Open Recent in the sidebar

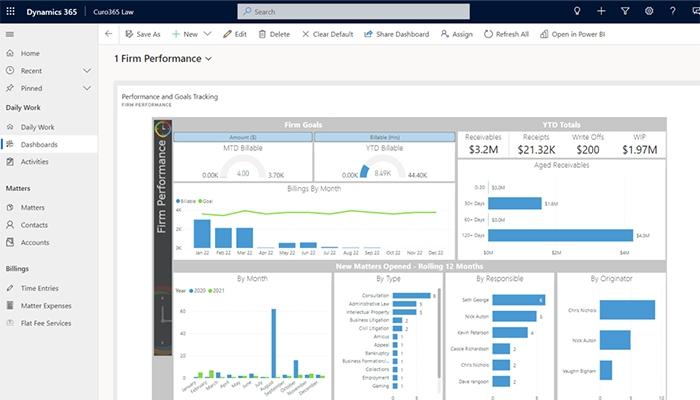[x=31, y=71]
